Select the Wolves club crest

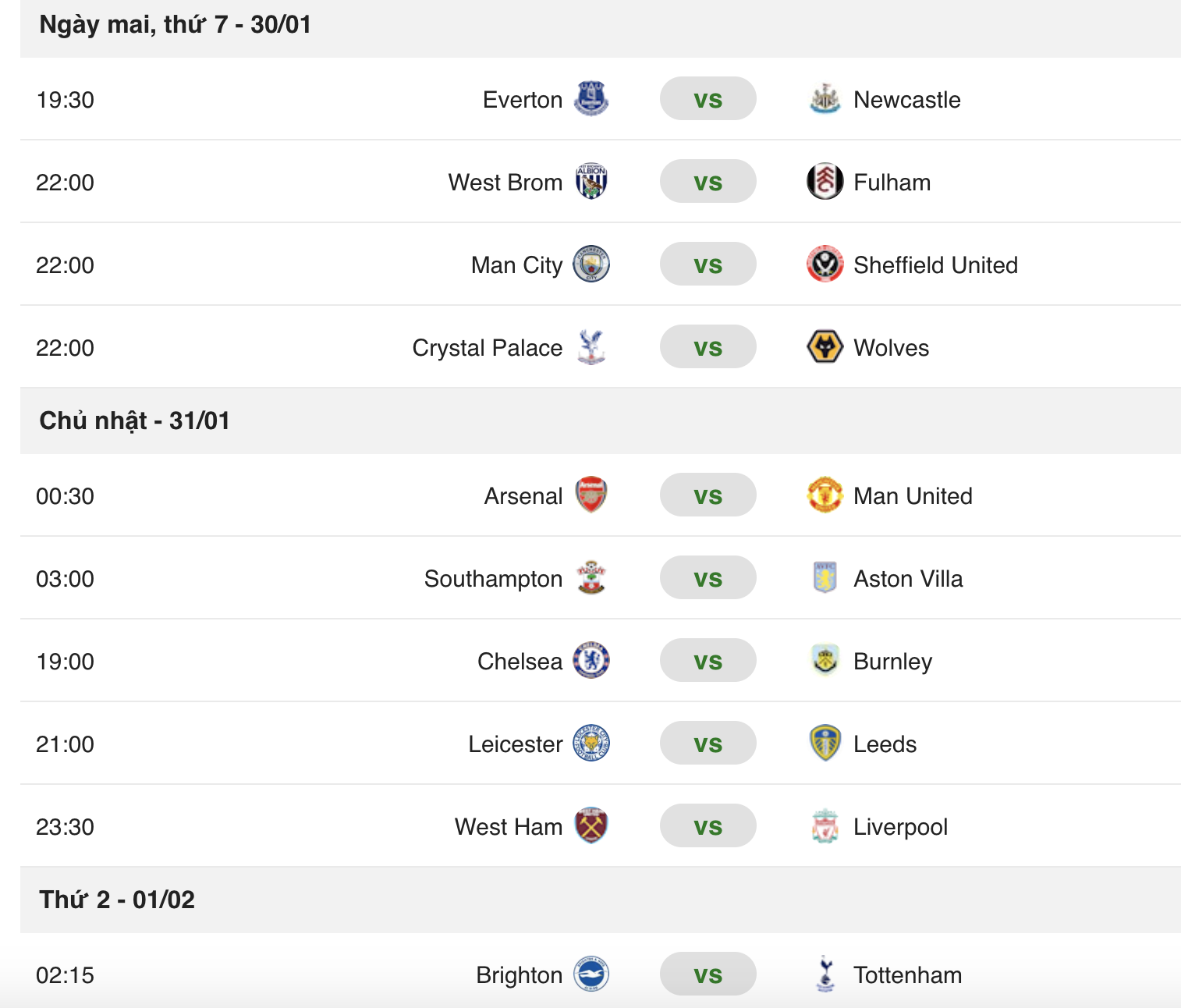825,347
